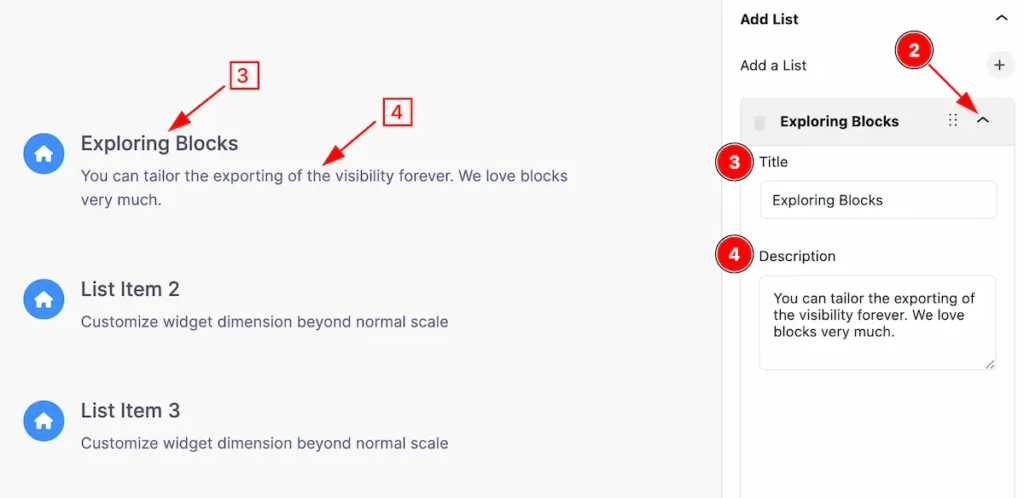Click the home icon beside Exploring Blocks
The height and width of the screenshot is (498, 1024).
tap(44, 154)
